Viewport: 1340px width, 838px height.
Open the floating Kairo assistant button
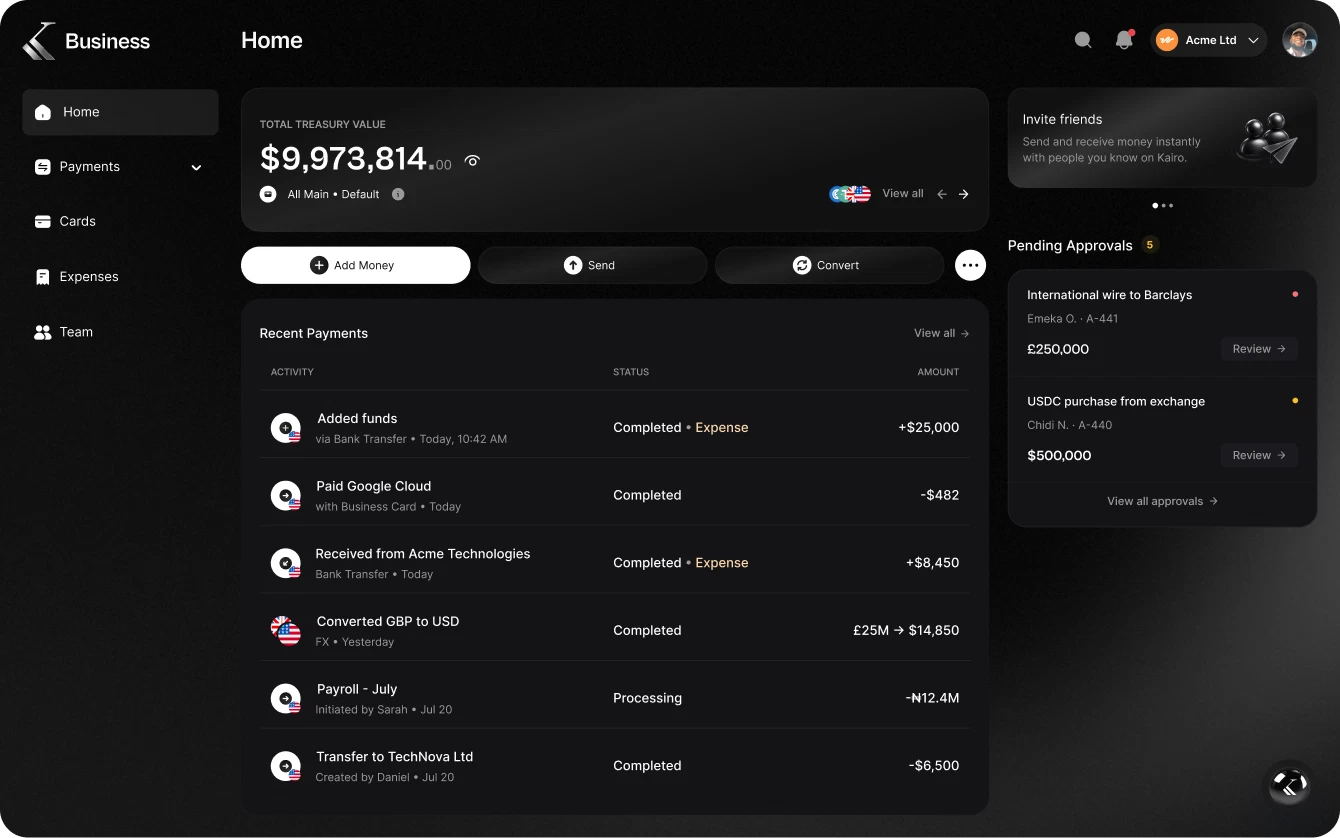(x=1290, y=784)
